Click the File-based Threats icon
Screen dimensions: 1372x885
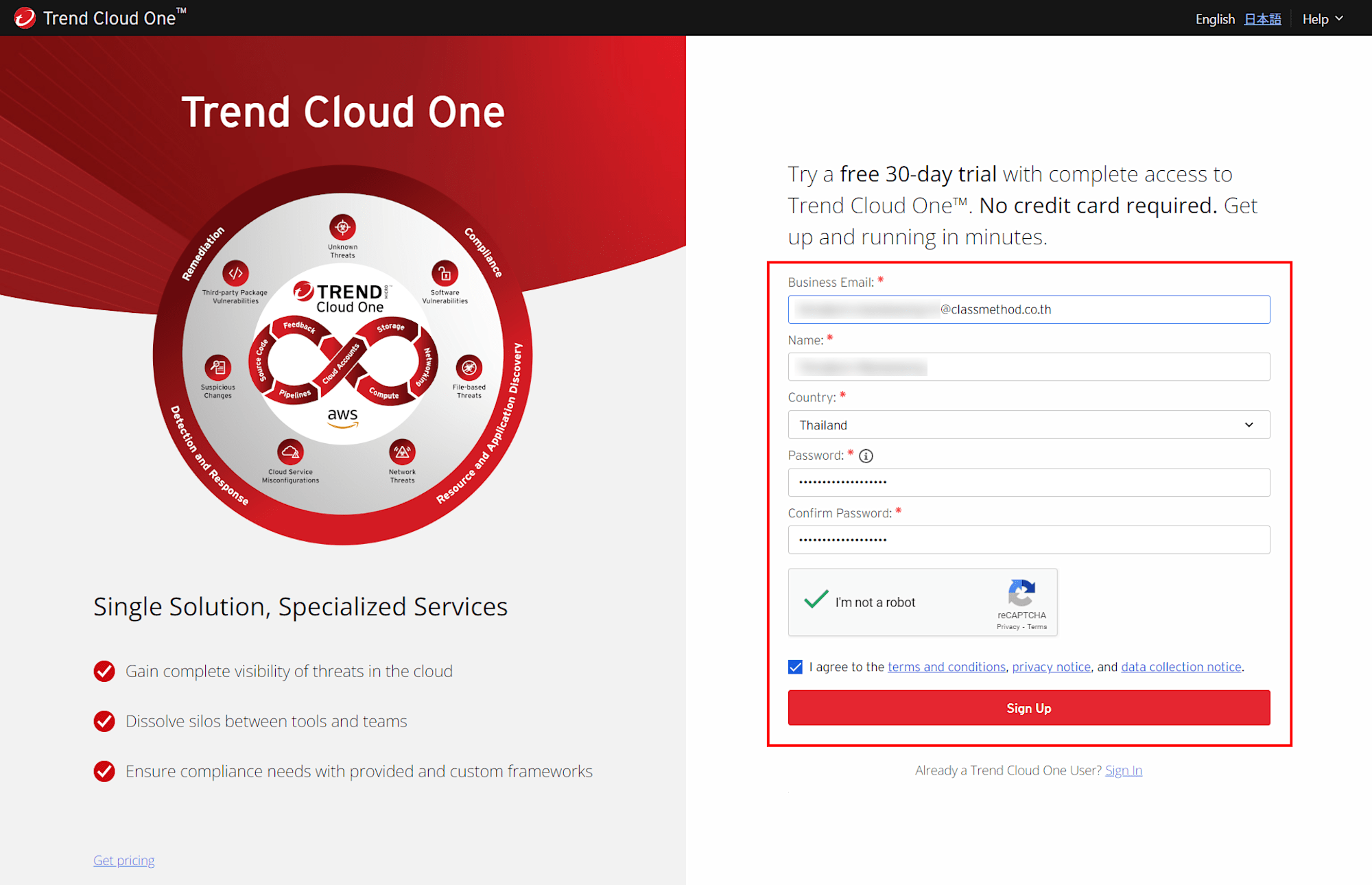(x=469, y=368)
